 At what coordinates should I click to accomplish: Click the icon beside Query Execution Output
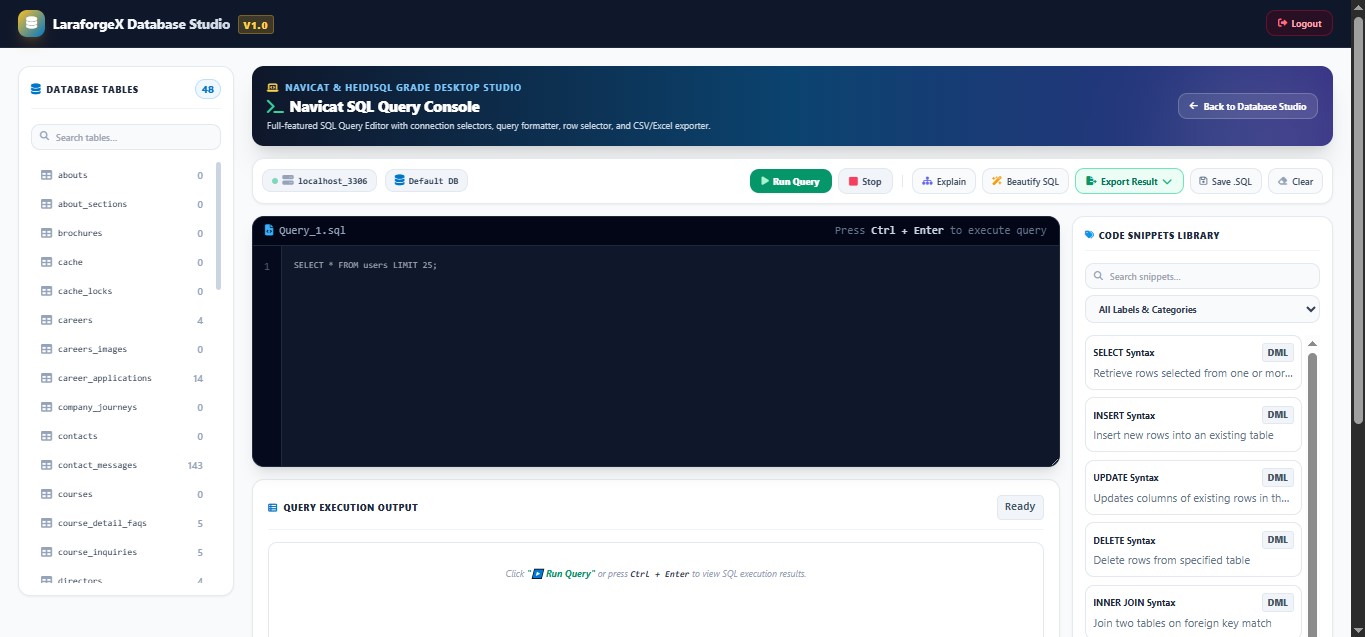(x=273, y=508)
